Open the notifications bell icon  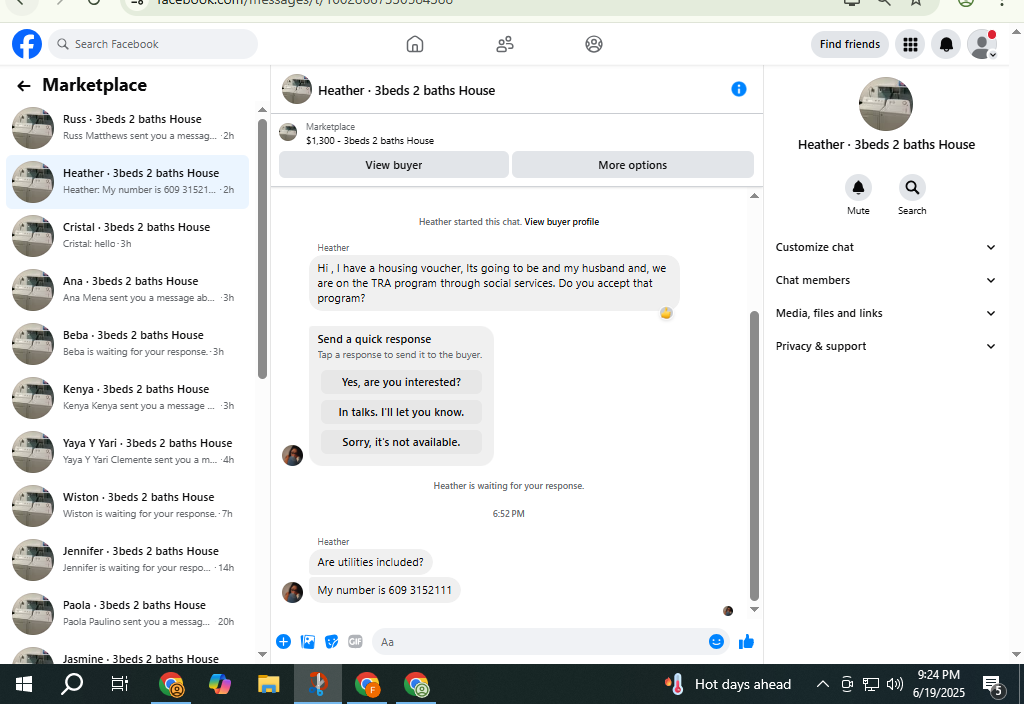coord(946,44)
